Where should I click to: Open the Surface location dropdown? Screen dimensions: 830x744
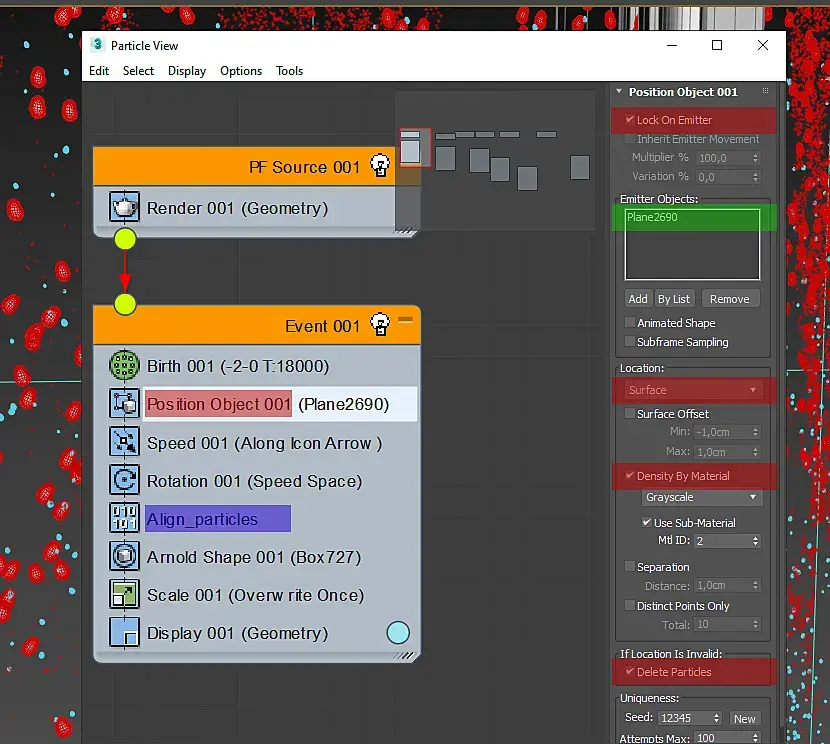693,390
